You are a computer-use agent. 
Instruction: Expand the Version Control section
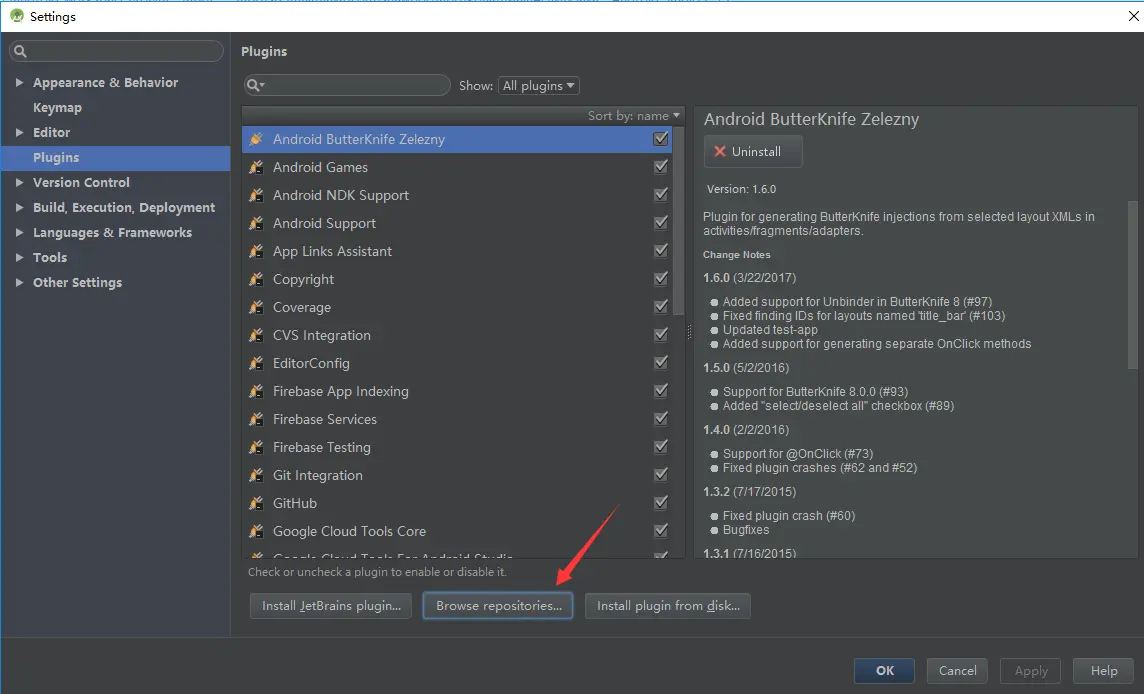click(x=20, y=182)
